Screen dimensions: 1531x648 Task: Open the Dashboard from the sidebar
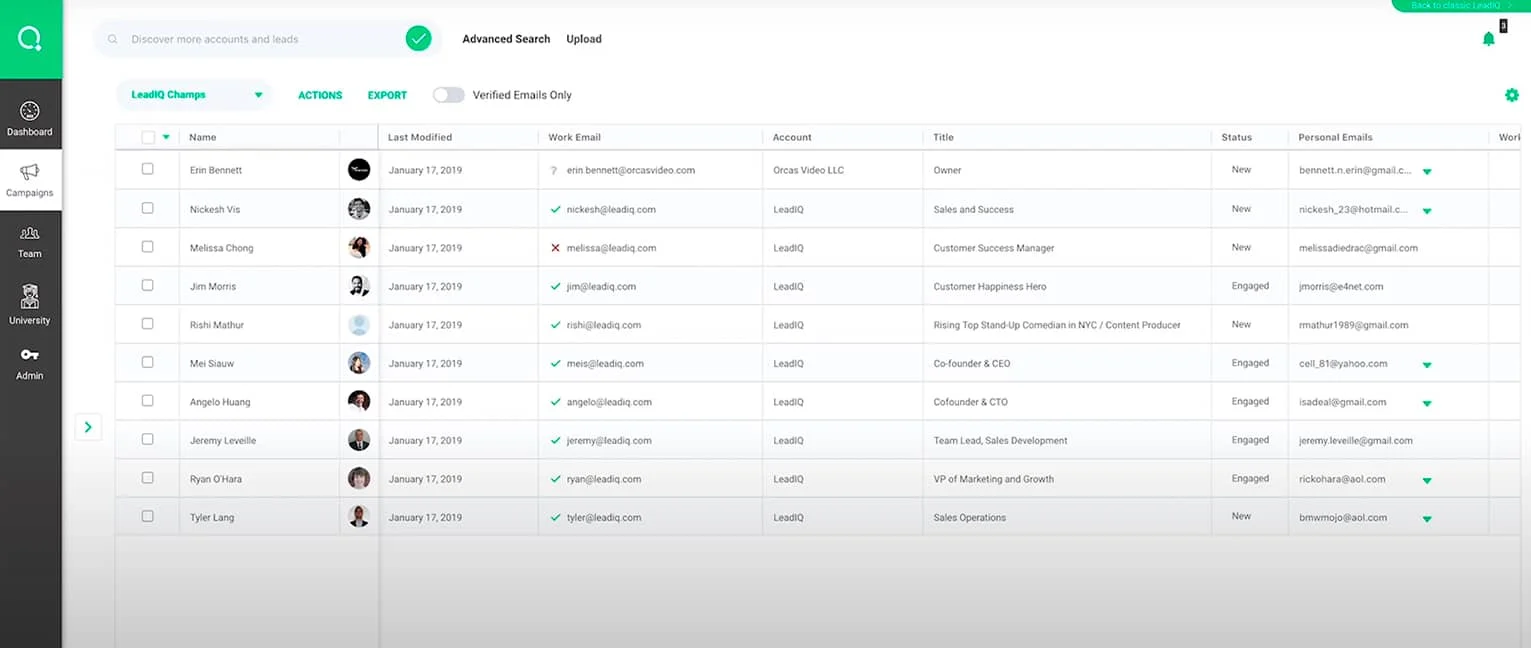pos(30,118)
